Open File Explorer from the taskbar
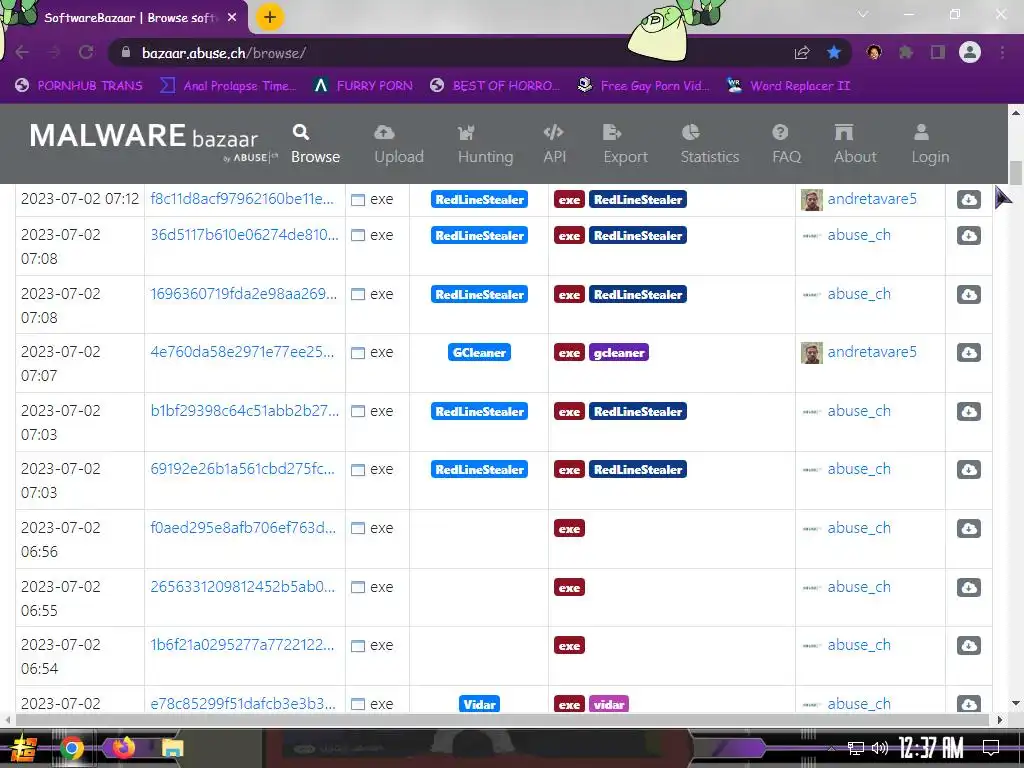Viewport: 1024px width, 768px height. (172, 748)
